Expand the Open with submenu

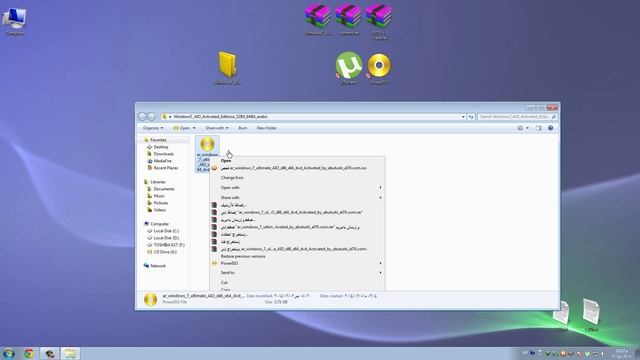[x=297, y=188]
